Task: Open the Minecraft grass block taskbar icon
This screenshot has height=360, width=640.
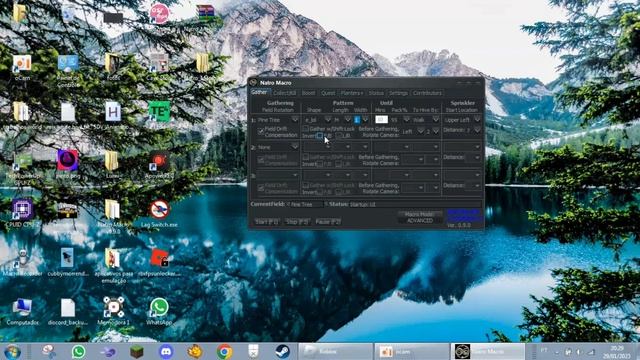Action: tap(136, 351)
